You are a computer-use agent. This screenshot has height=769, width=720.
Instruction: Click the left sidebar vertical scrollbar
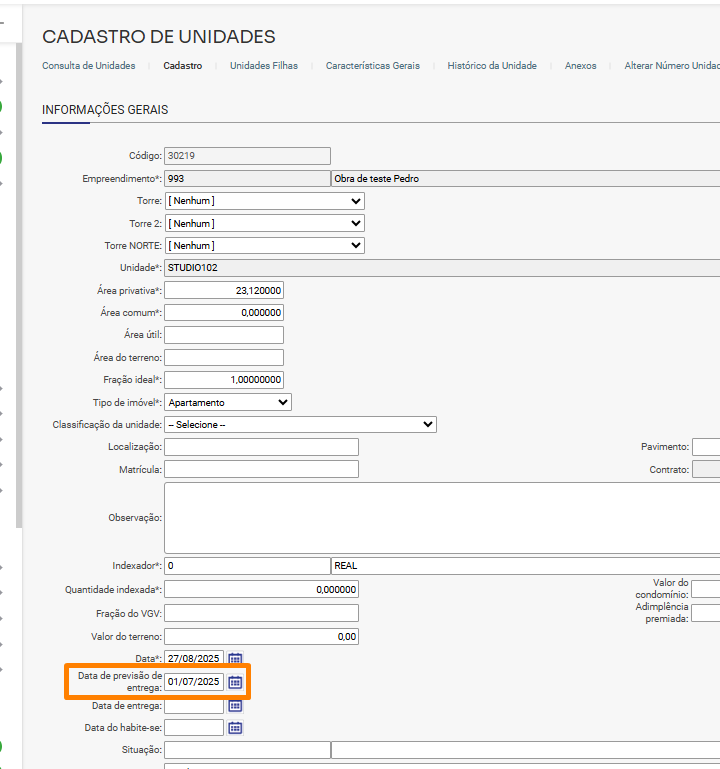click(19, 285)
